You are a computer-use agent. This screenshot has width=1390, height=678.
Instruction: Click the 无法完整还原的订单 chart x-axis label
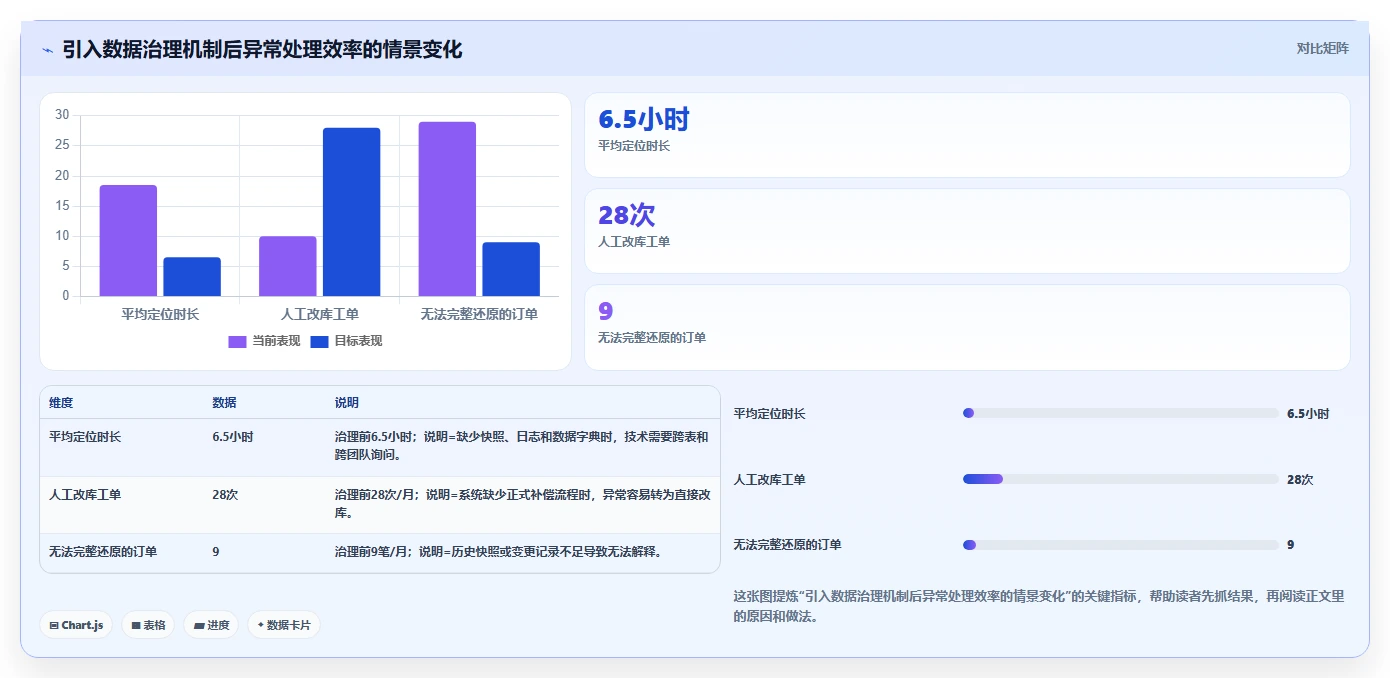pos(480,314)
